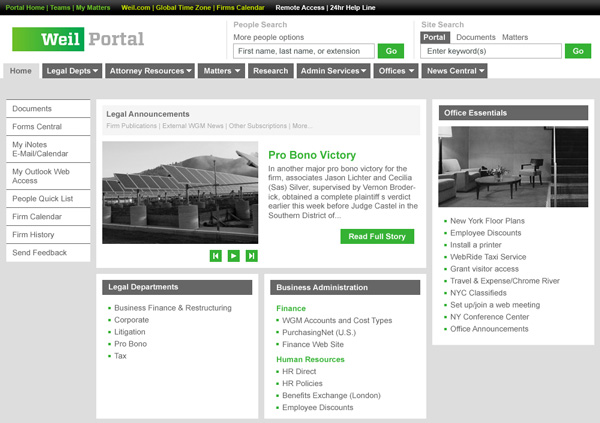Open Tax department link
This screenshot has height=423, width=600.
(120, 356)
